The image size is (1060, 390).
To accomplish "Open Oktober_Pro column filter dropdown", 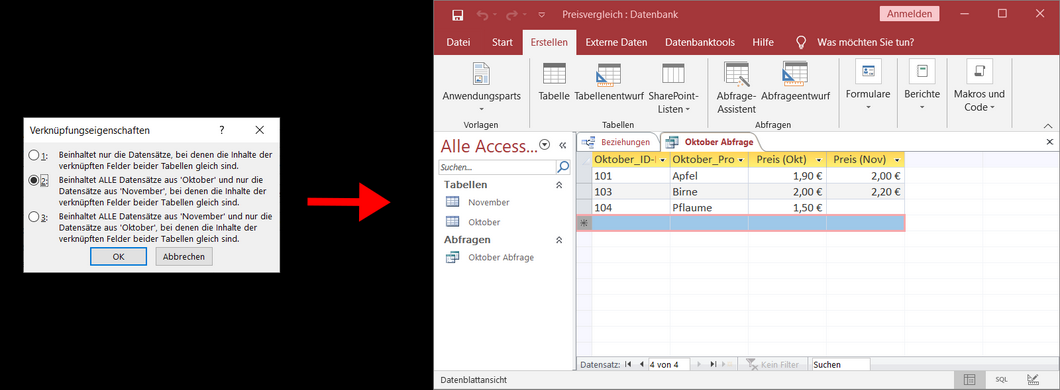I will pos(742,160).
